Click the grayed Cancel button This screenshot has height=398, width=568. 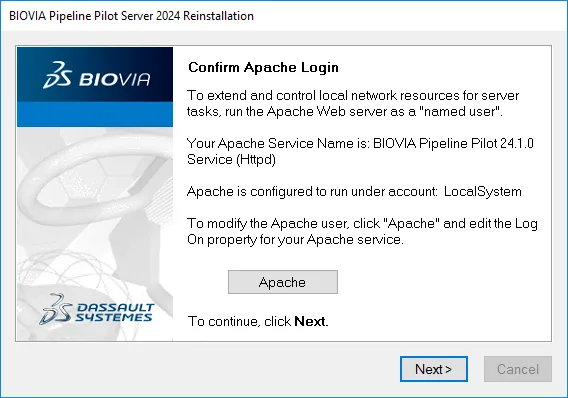coord(518,369)
